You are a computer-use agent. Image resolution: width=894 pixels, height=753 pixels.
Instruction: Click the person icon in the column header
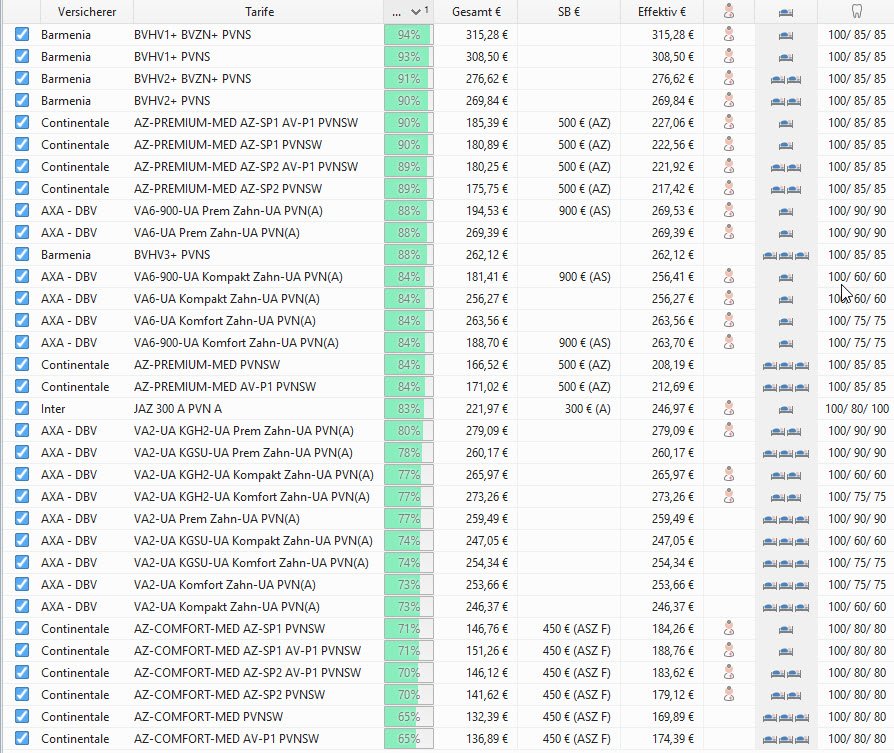[x=729, y=11]
